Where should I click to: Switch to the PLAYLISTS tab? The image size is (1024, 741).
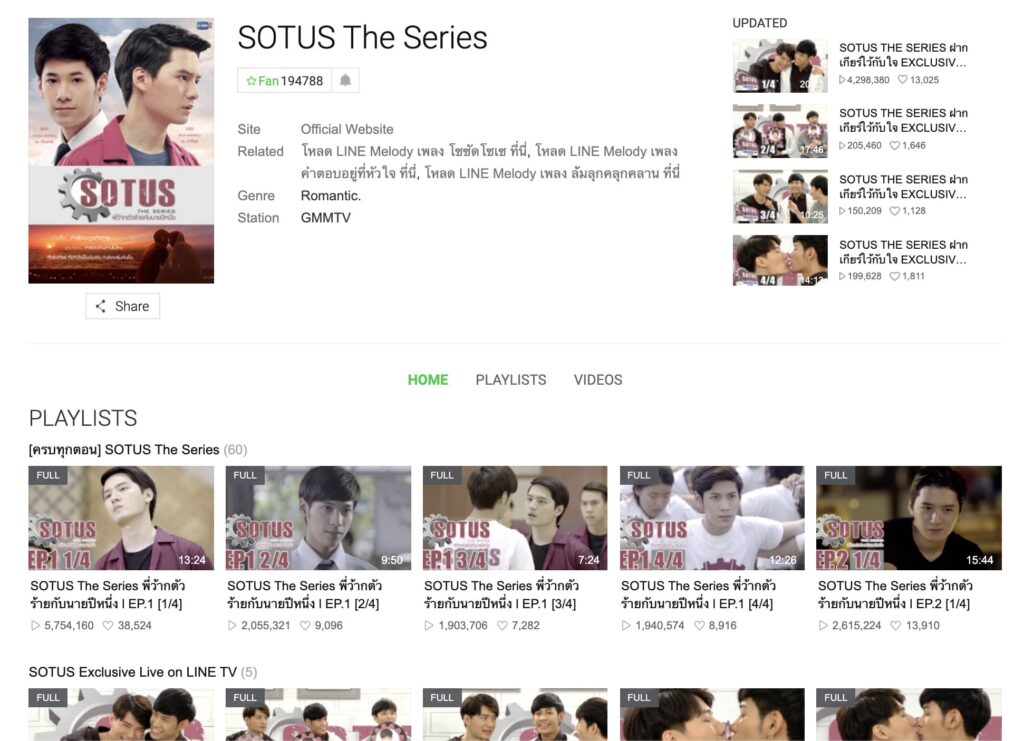(511, 380)
